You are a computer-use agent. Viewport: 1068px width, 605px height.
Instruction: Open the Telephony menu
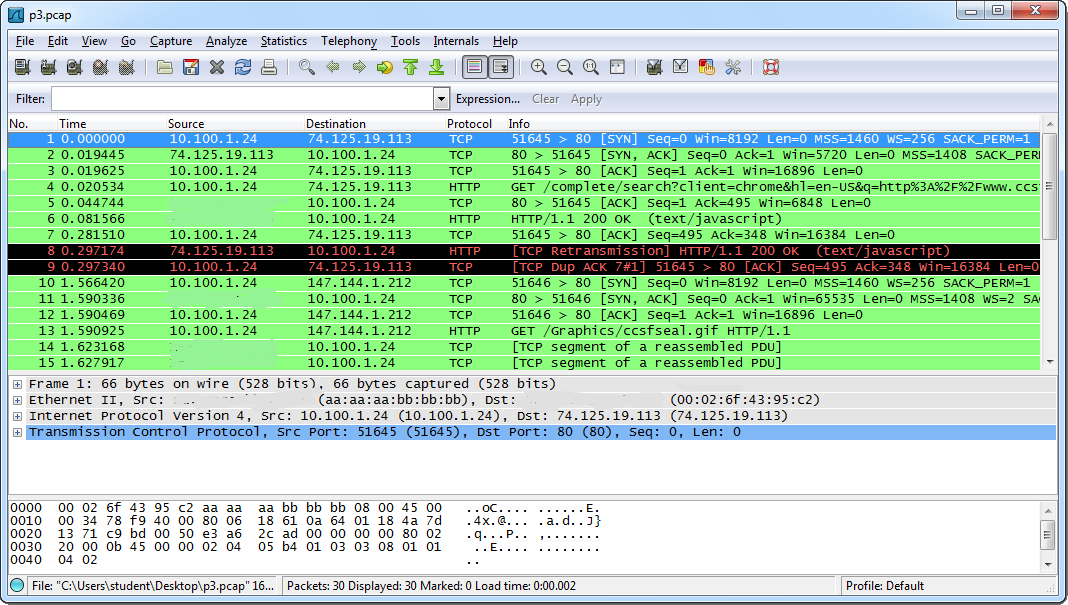(x=349, y=41)
